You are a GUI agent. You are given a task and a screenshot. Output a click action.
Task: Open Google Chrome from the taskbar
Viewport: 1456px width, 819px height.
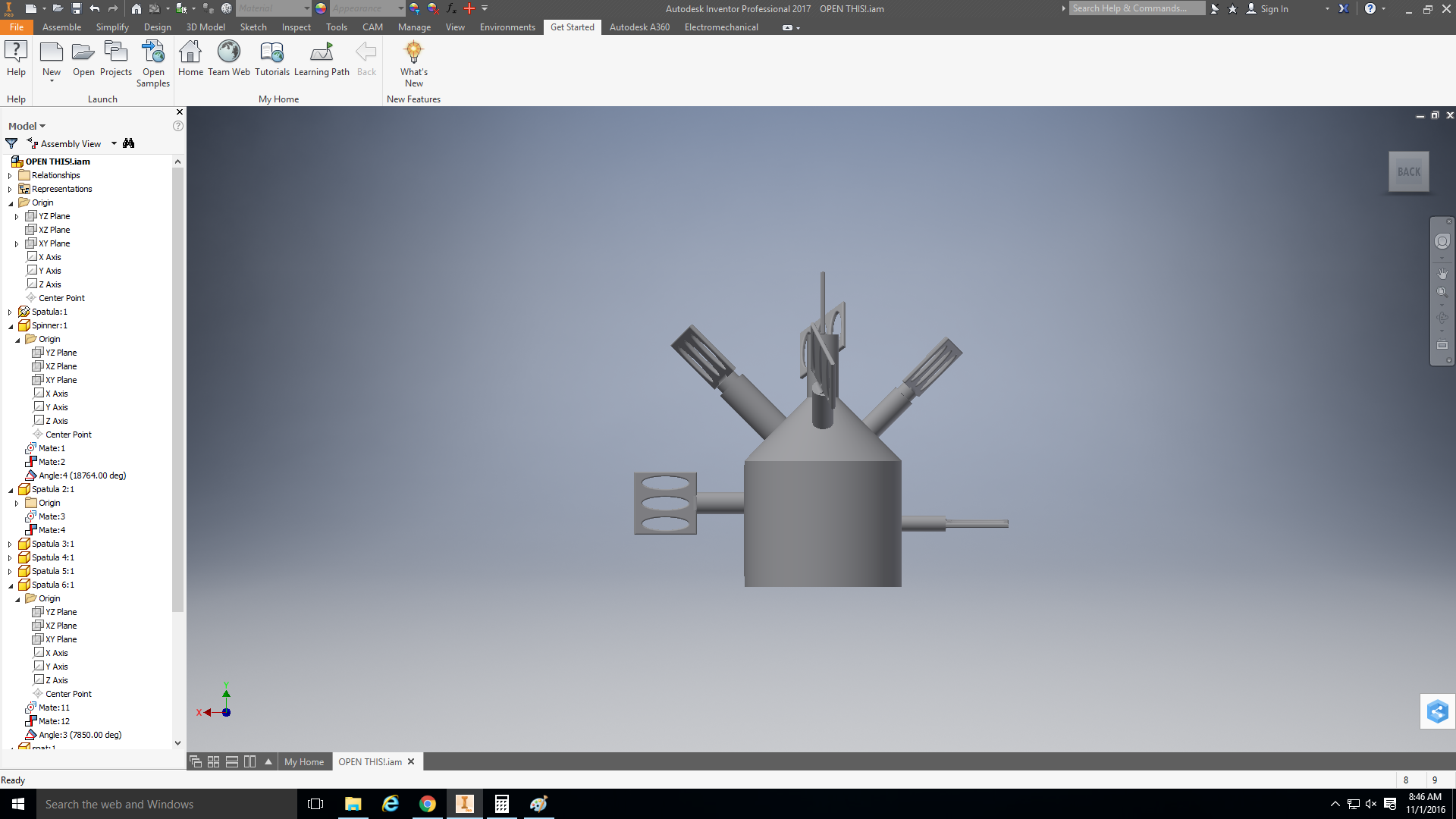tap(428, 804)
